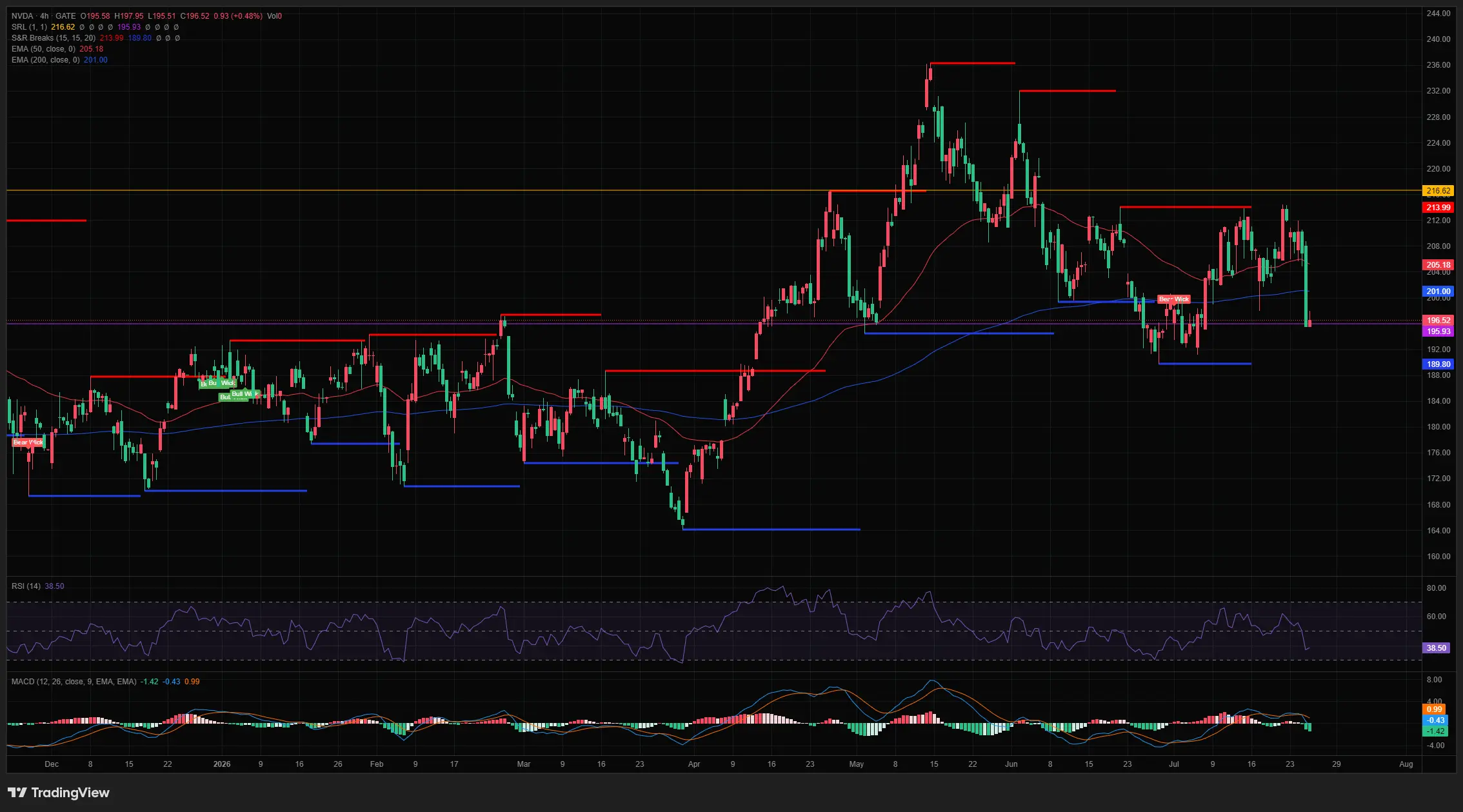Click the blue 189.80 support price-axis tag
1463x812 pixels.
pos(1438,364)
